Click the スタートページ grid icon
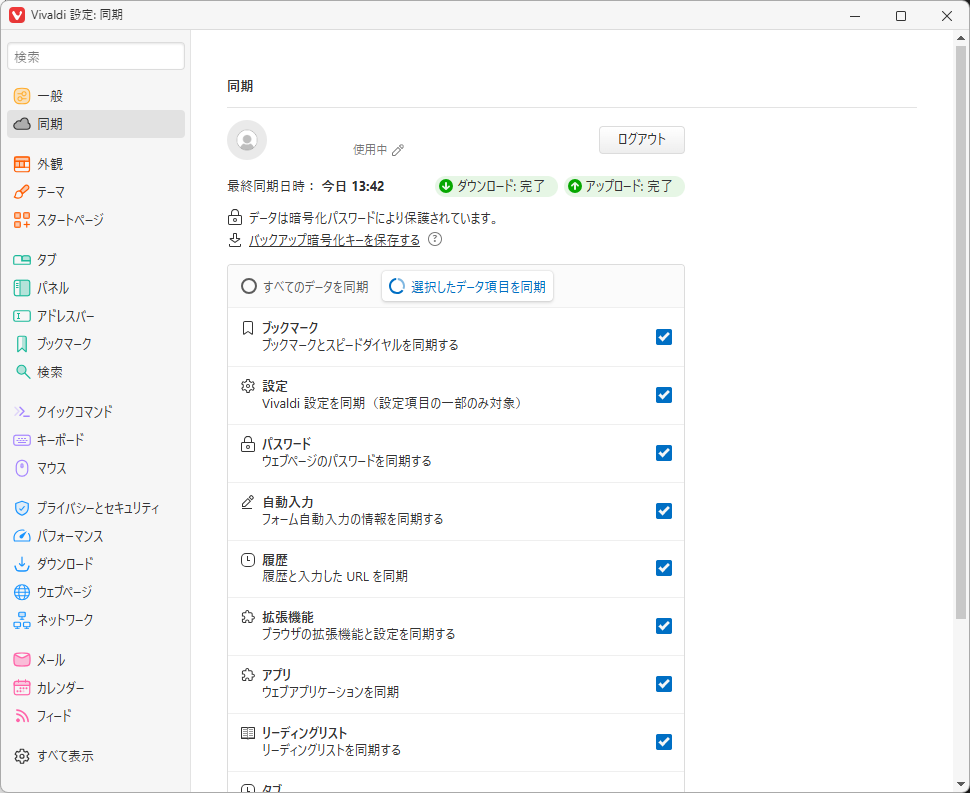The height and width of the screenshot is (793, 970). coord(22,220)
